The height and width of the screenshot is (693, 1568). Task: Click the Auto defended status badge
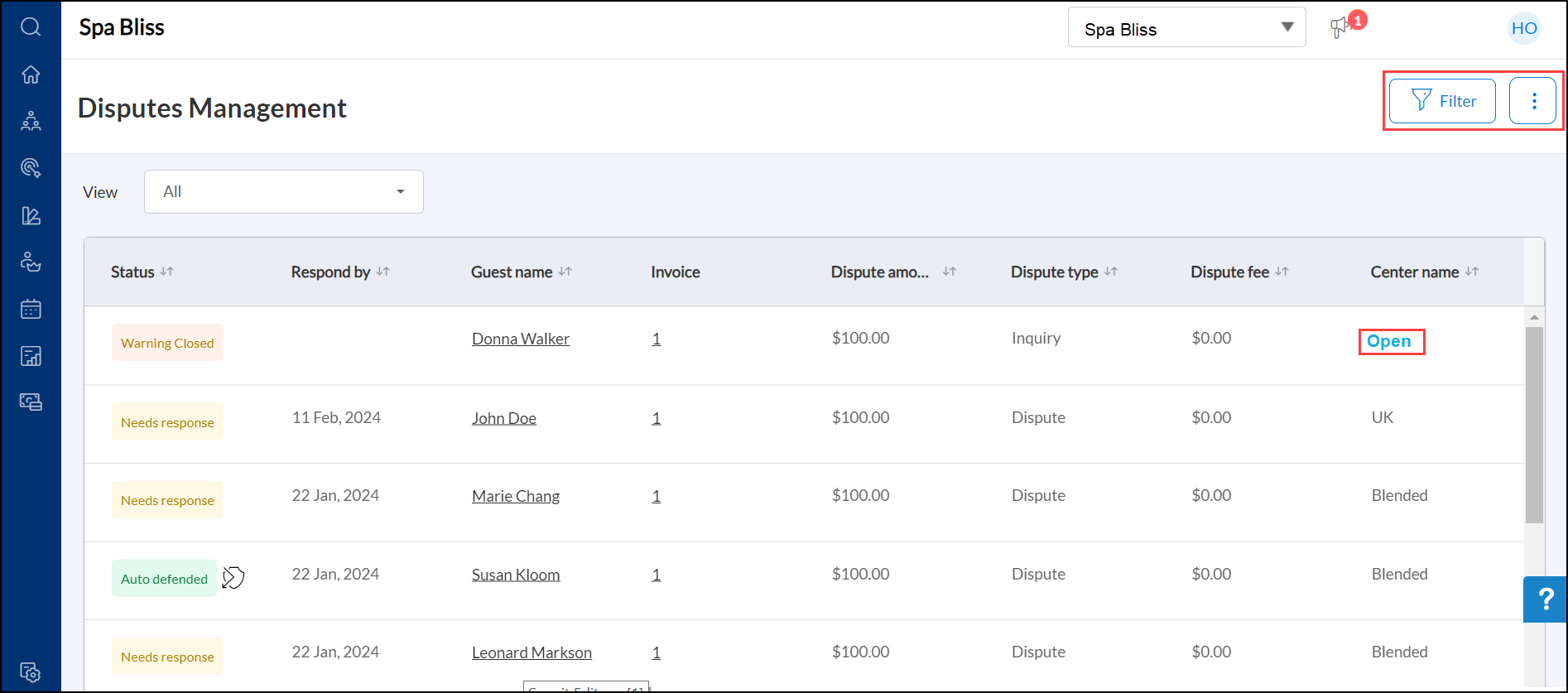(164, 578)
